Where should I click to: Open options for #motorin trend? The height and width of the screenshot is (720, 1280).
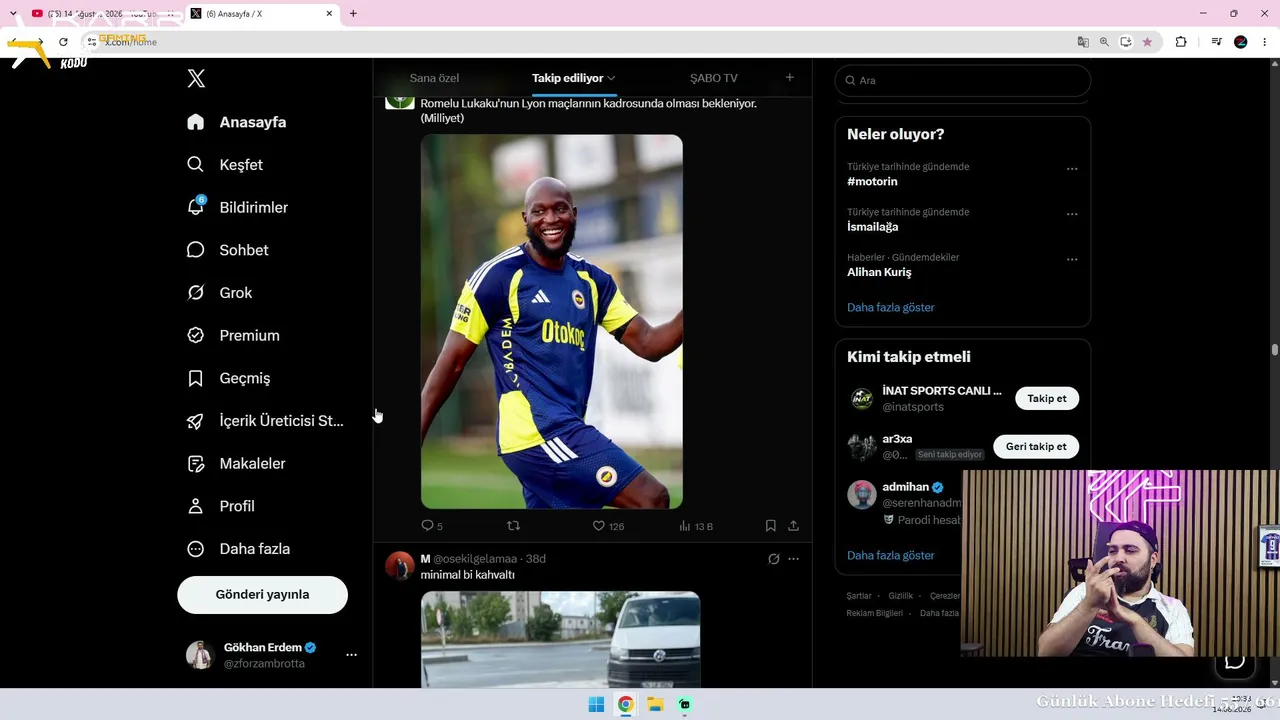click(x=1072, y=169)
